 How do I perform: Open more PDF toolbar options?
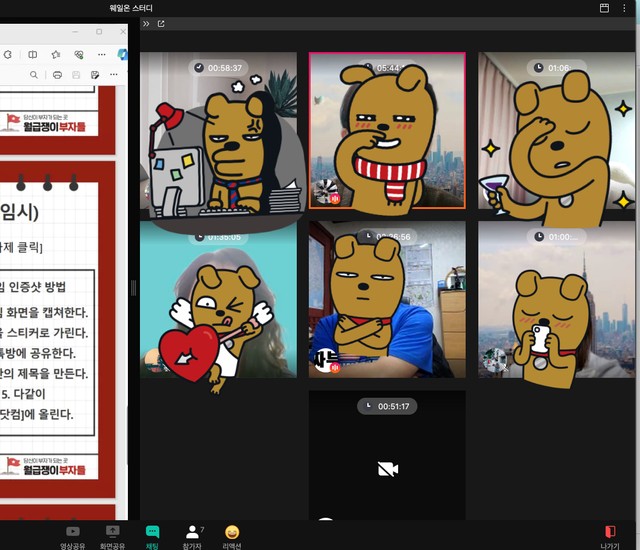(114, 75)
